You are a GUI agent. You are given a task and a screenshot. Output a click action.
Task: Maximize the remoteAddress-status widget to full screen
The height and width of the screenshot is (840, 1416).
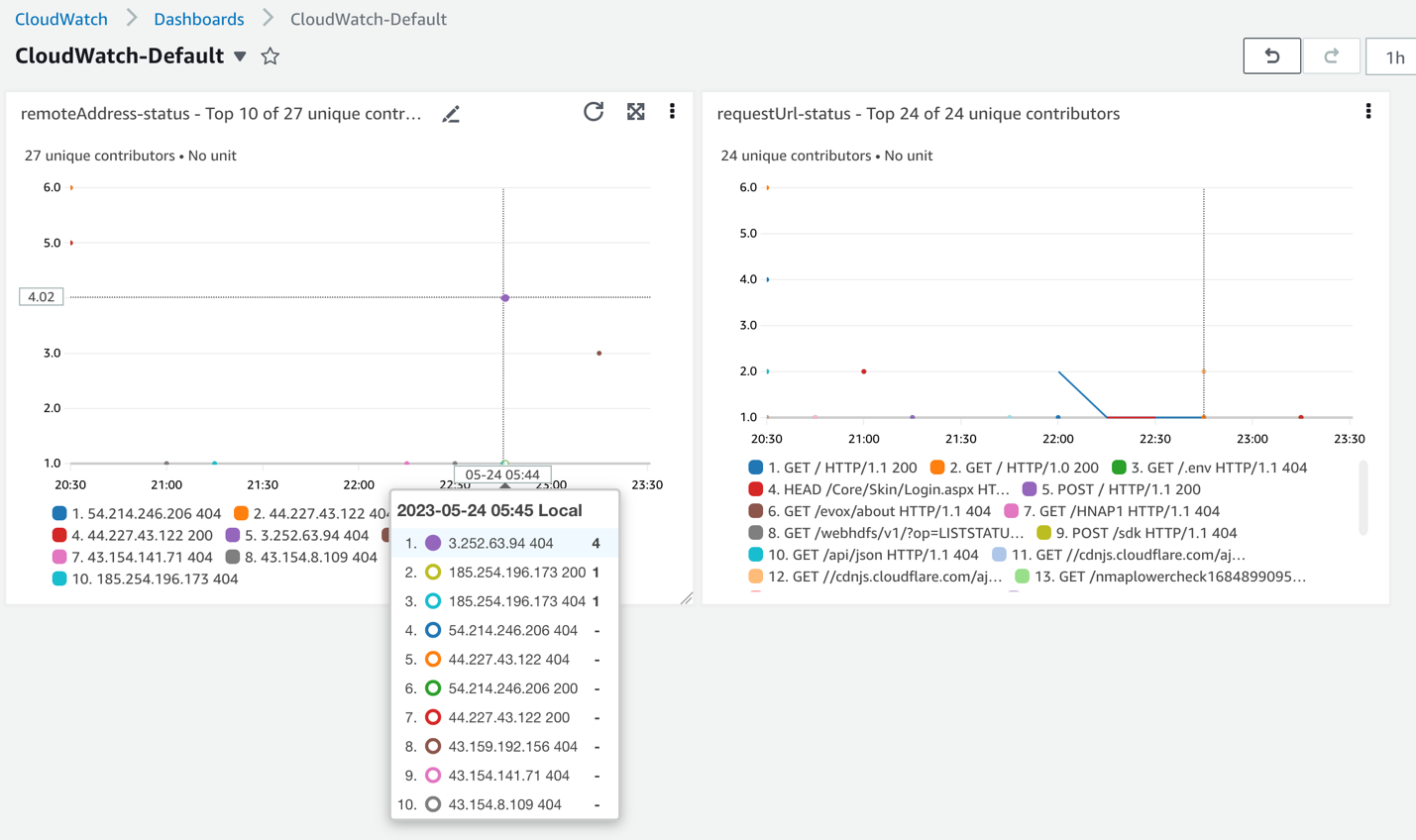[635, 112]
